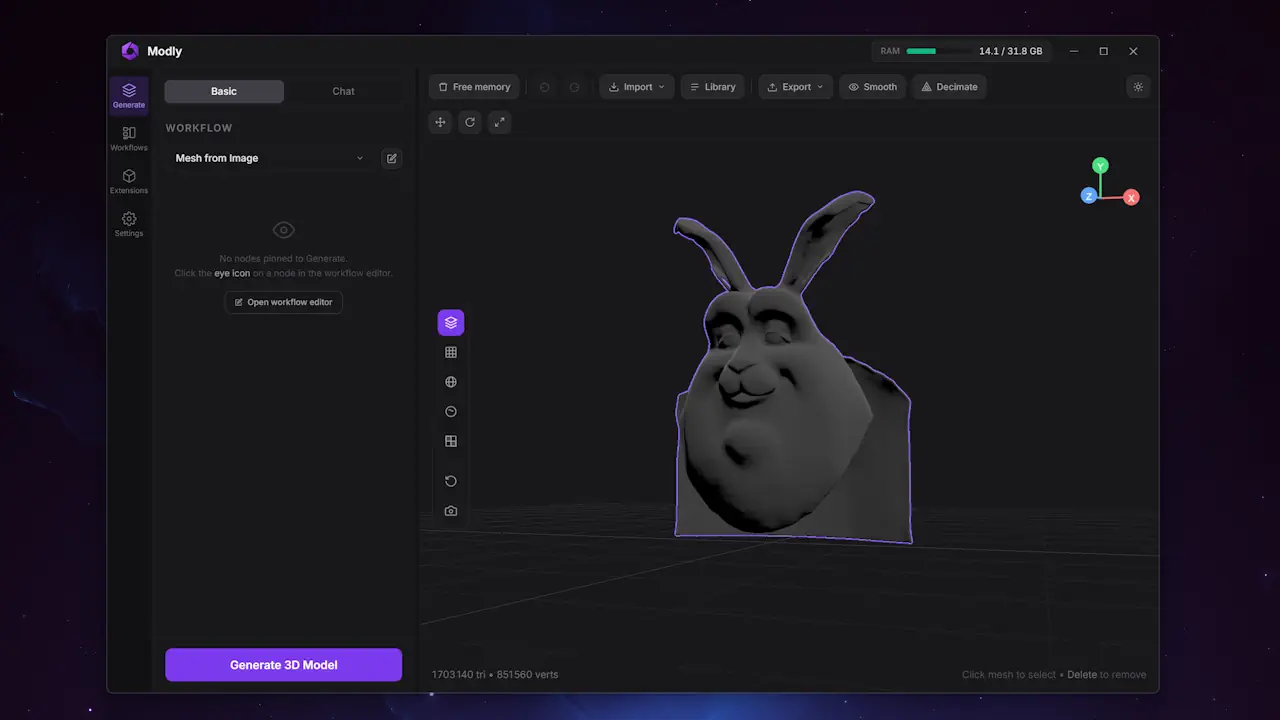Open the Mesh from Image workflow dropdown
1280x720 pixels.
point(270,158)
